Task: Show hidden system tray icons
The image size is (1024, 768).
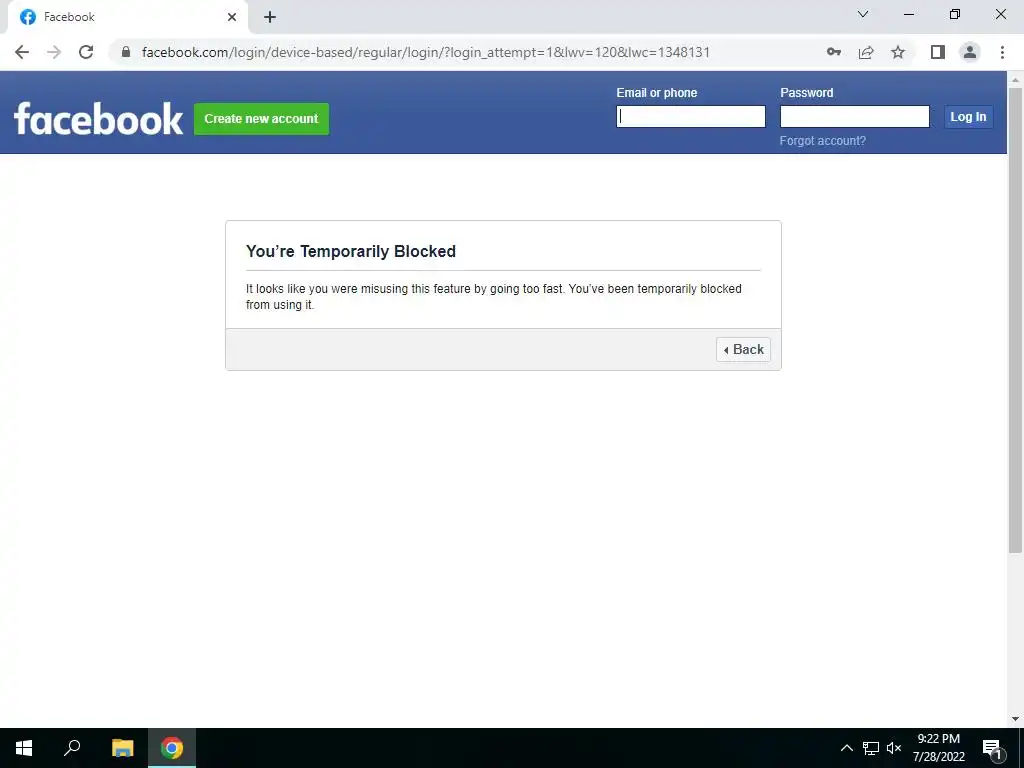Action: coord(846,748)
